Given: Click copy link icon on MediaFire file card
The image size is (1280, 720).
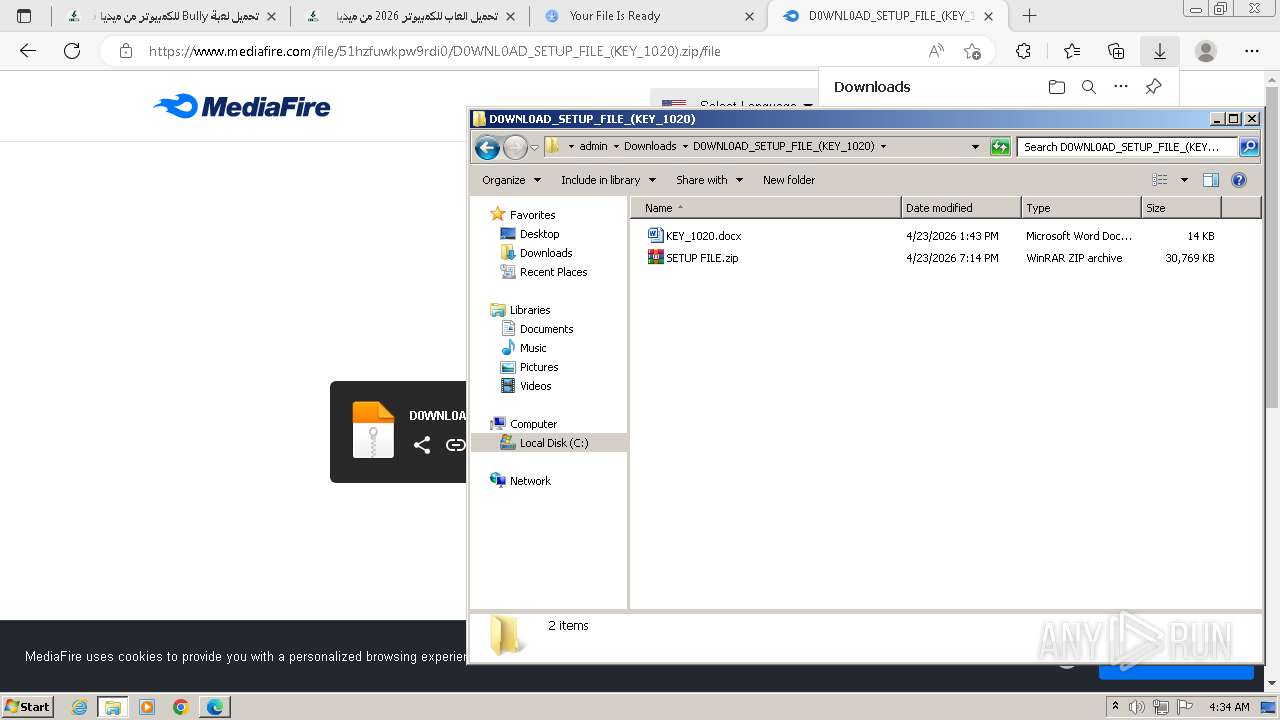Looking at the screenshot, I should (455, 445).
